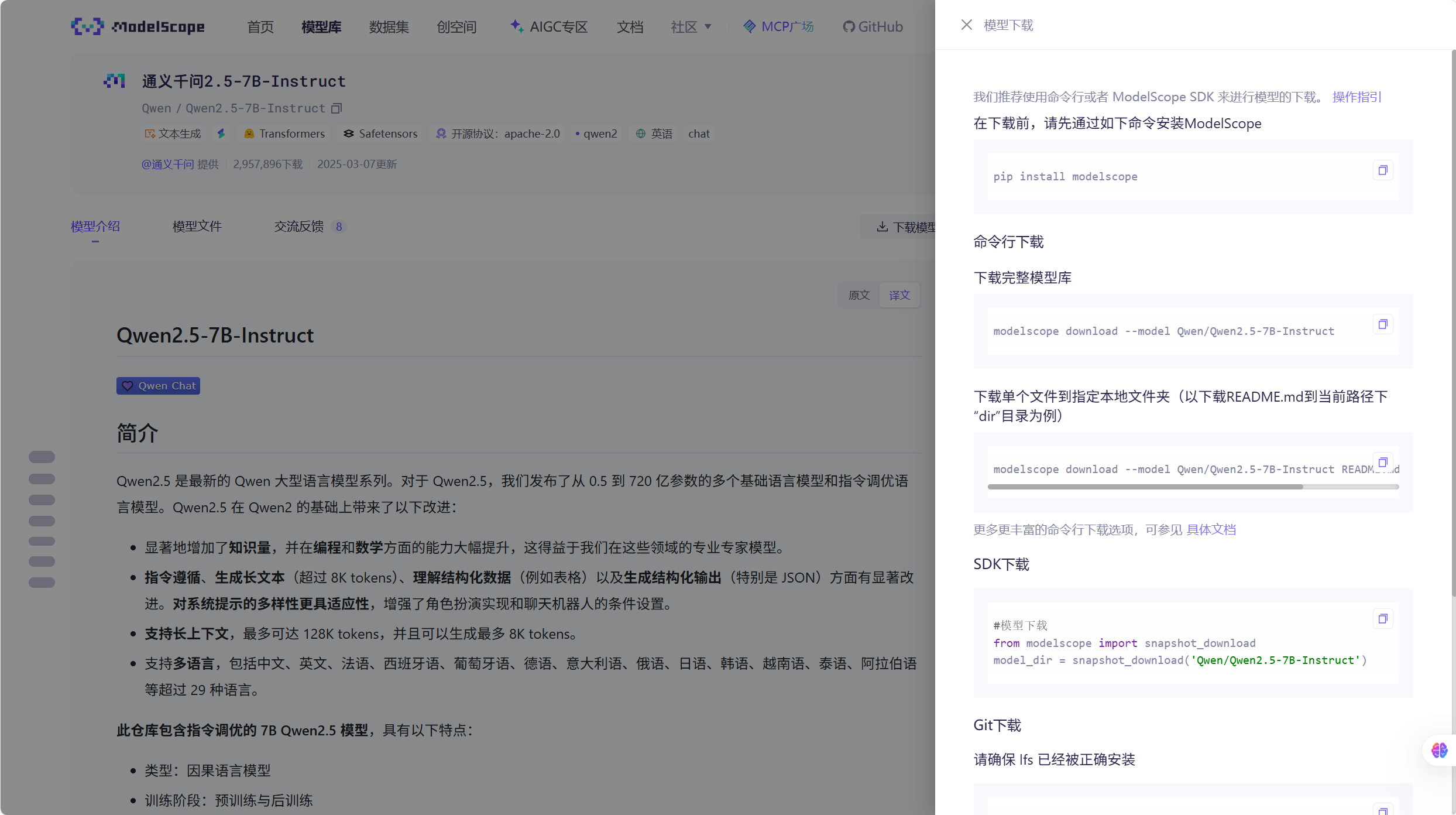Click the horizontal scrollbar under README command

[1145, 487]
